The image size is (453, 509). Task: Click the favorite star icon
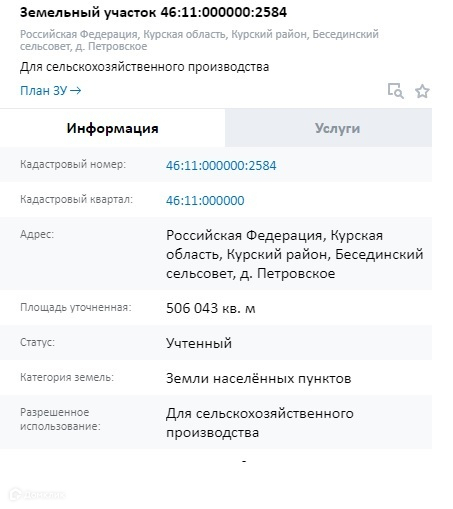(x=422, y=91)
